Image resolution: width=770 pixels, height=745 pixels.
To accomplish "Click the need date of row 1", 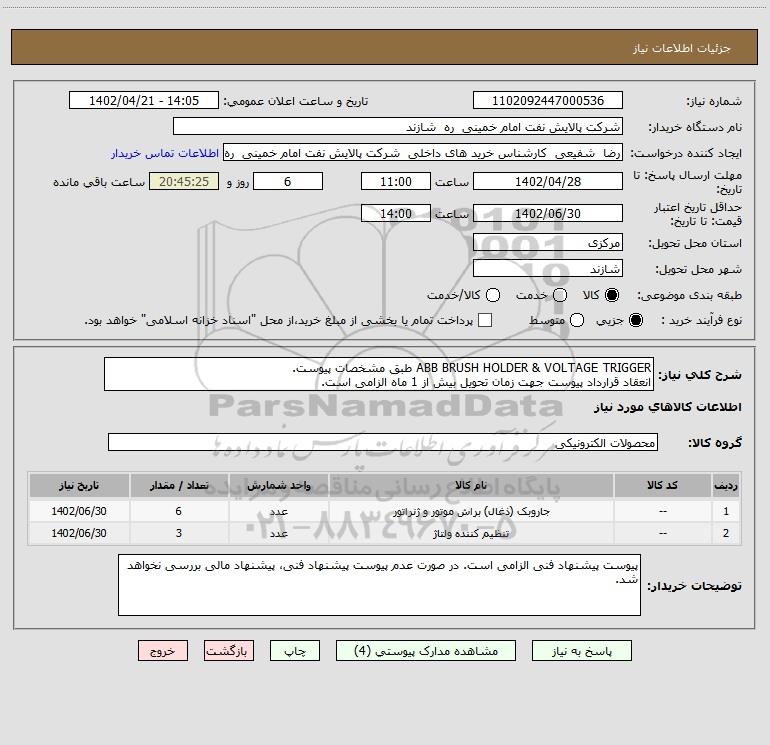I will pos(79,511).
